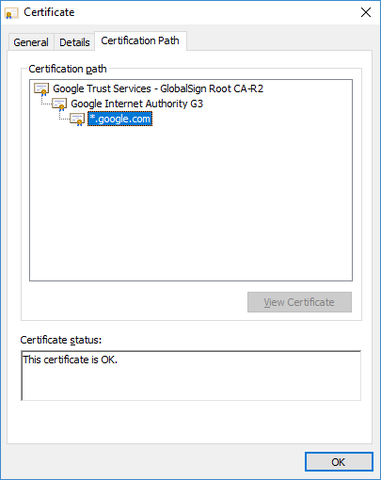Click the Certificate window title icon
Screen dimensions: 381x480
pos(12,13)
